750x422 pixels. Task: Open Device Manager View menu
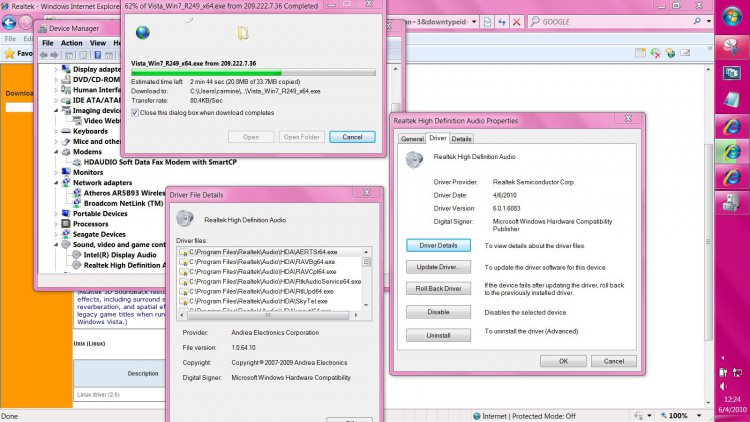[98, 43]
